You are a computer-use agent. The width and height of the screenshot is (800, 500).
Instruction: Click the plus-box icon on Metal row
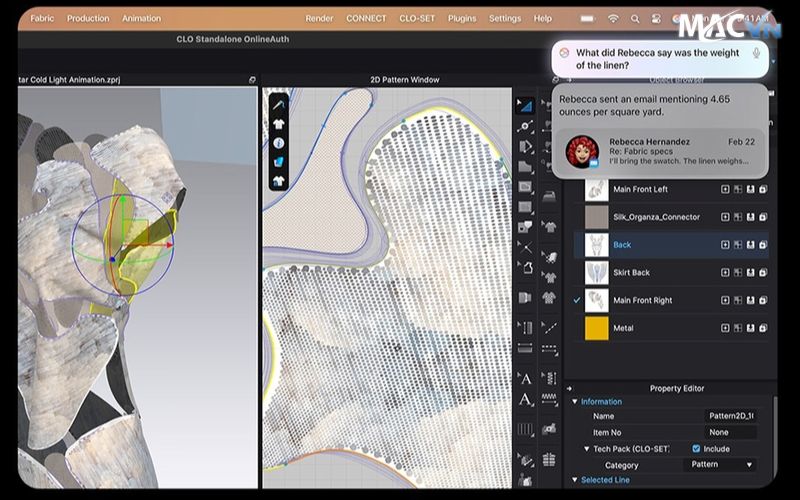click(725, 328)
